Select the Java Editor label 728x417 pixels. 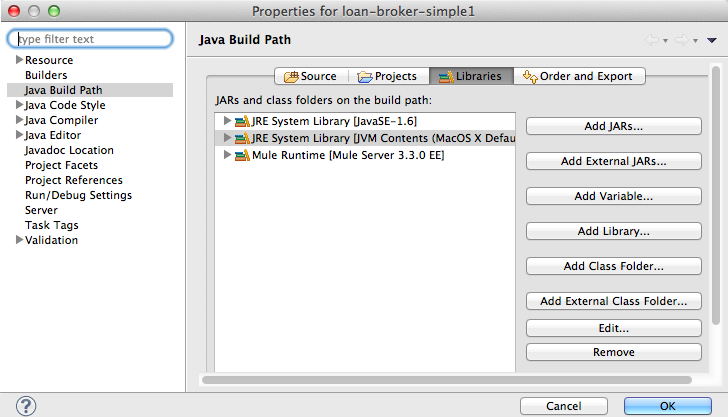click(x=53, y=135)
